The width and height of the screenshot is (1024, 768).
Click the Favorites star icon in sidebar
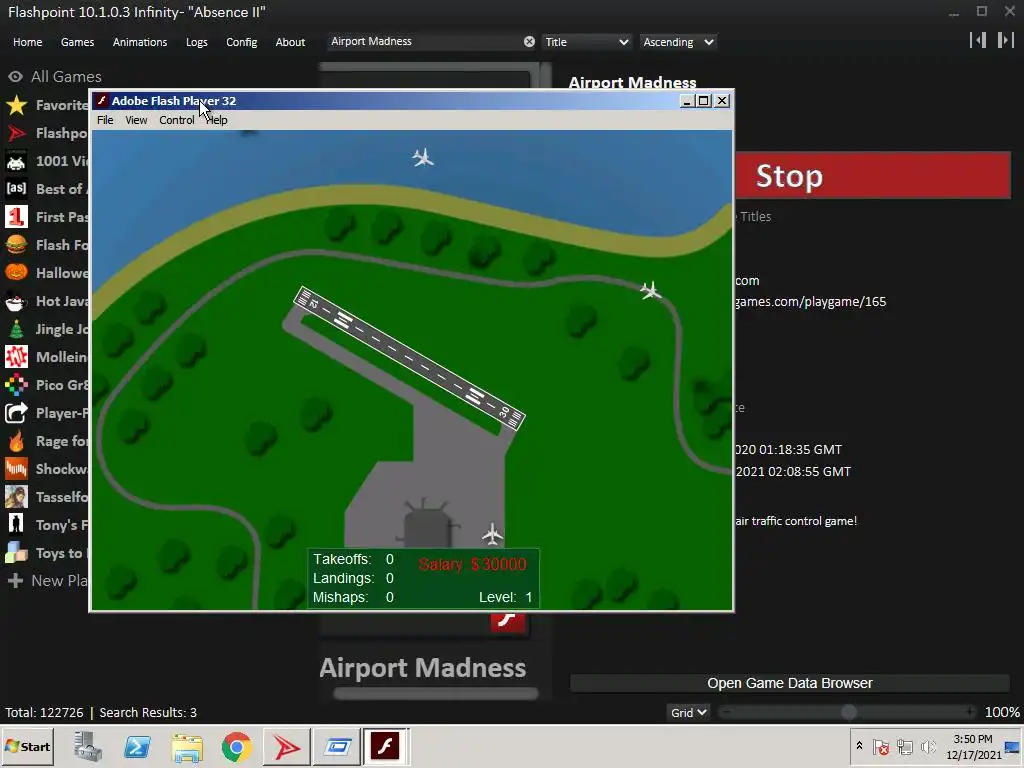[x=16, y=105]
